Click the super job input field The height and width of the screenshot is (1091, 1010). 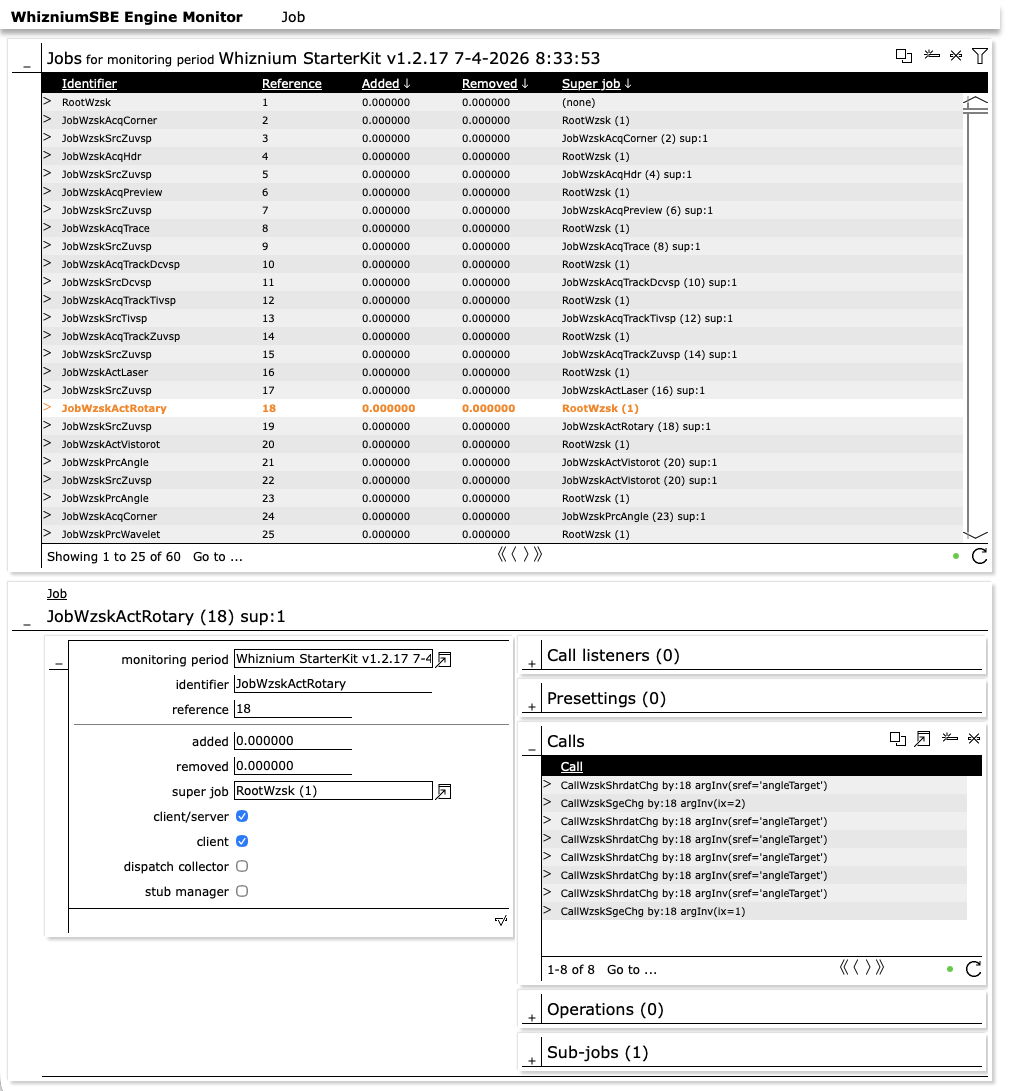[332, 790]
